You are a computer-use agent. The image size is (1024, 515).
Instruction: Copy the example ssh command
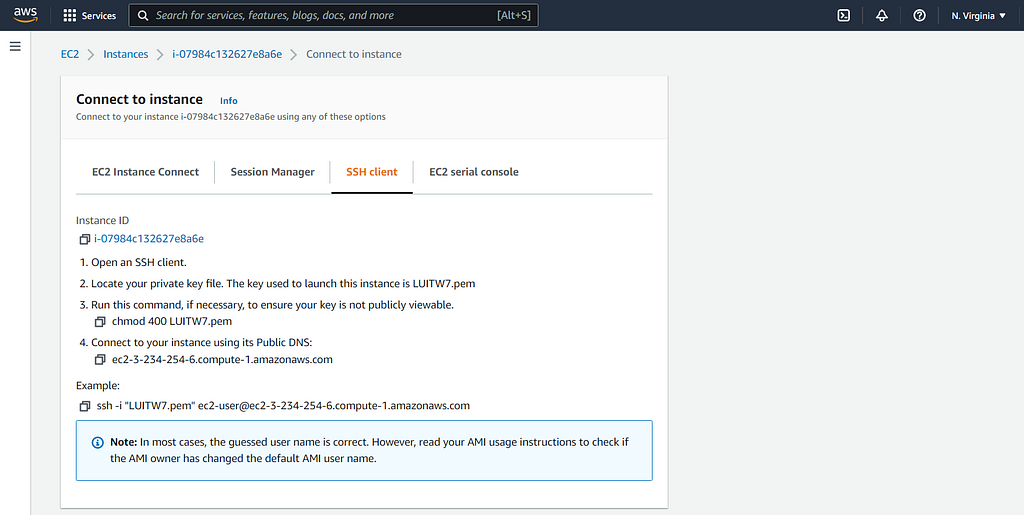coord(84,406)
